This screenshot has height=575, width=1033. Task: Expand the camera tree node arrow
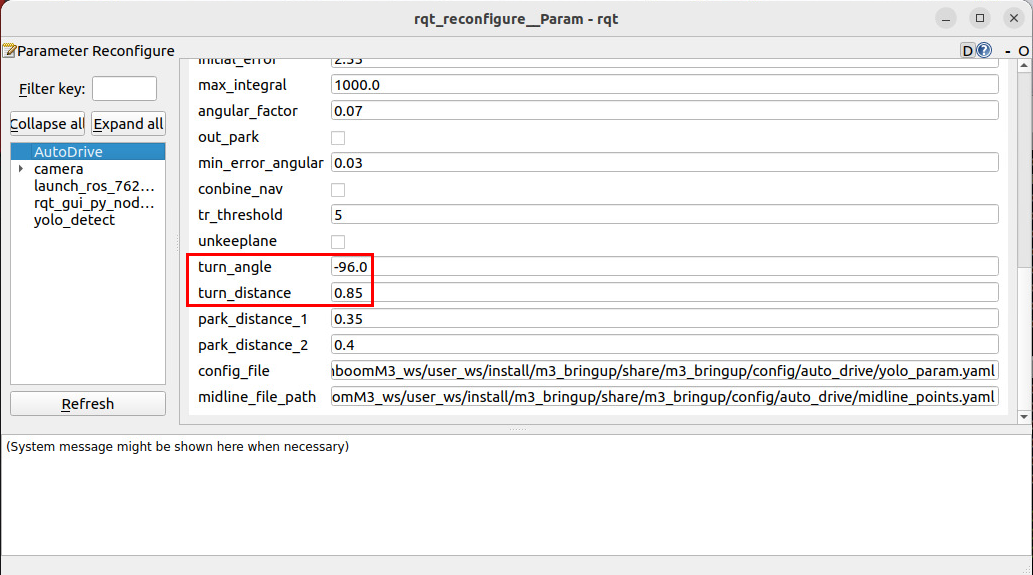[x=21, y=169]
